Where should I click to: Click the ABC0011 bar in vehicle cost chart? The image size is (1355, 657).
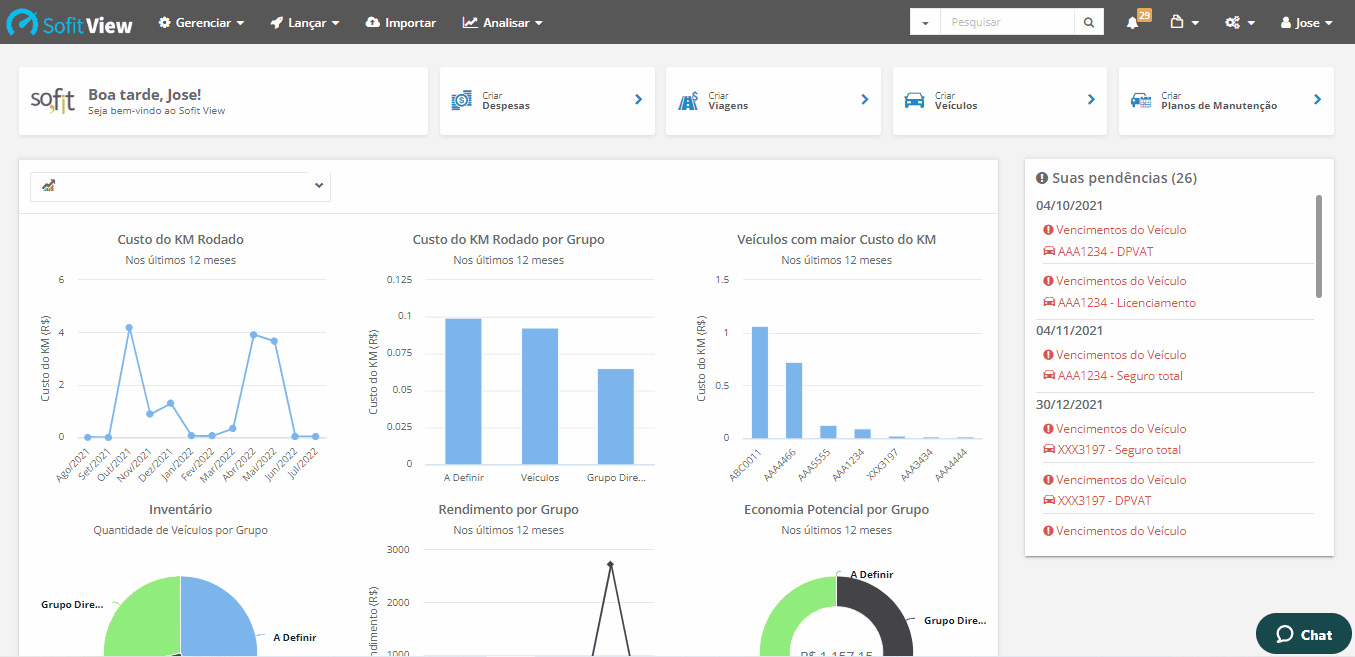(x=760, y=382)
